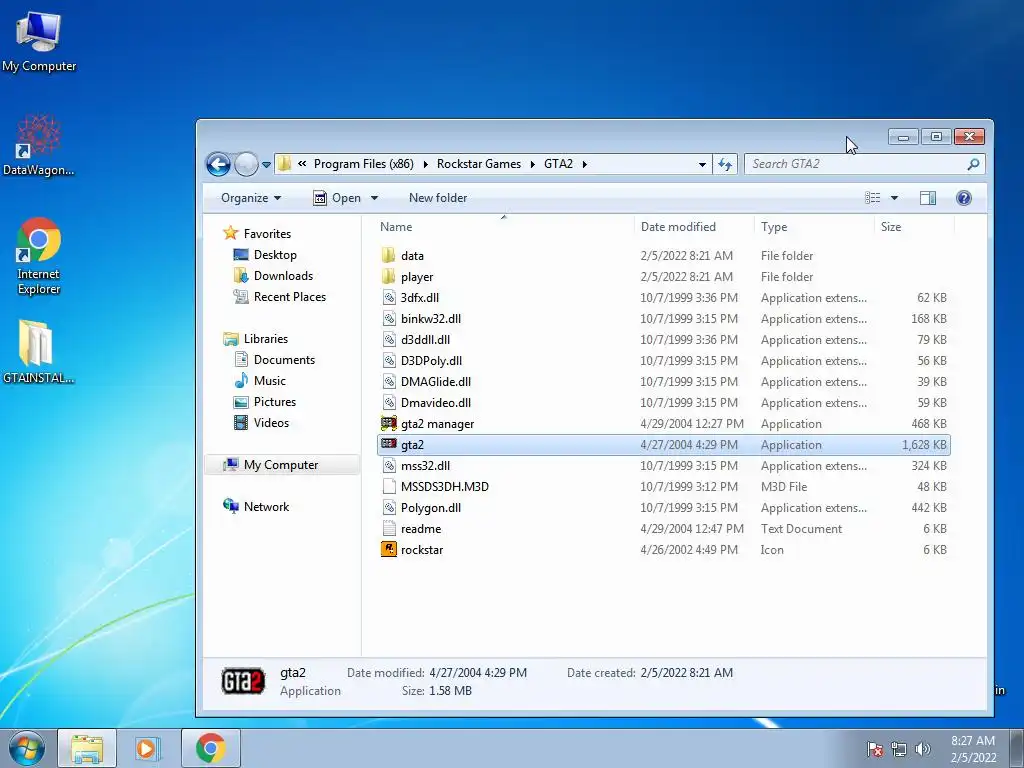Viewport: 1024px width, 768px height.
Task: Select the mss32.dll file
Action: [664, 466]
